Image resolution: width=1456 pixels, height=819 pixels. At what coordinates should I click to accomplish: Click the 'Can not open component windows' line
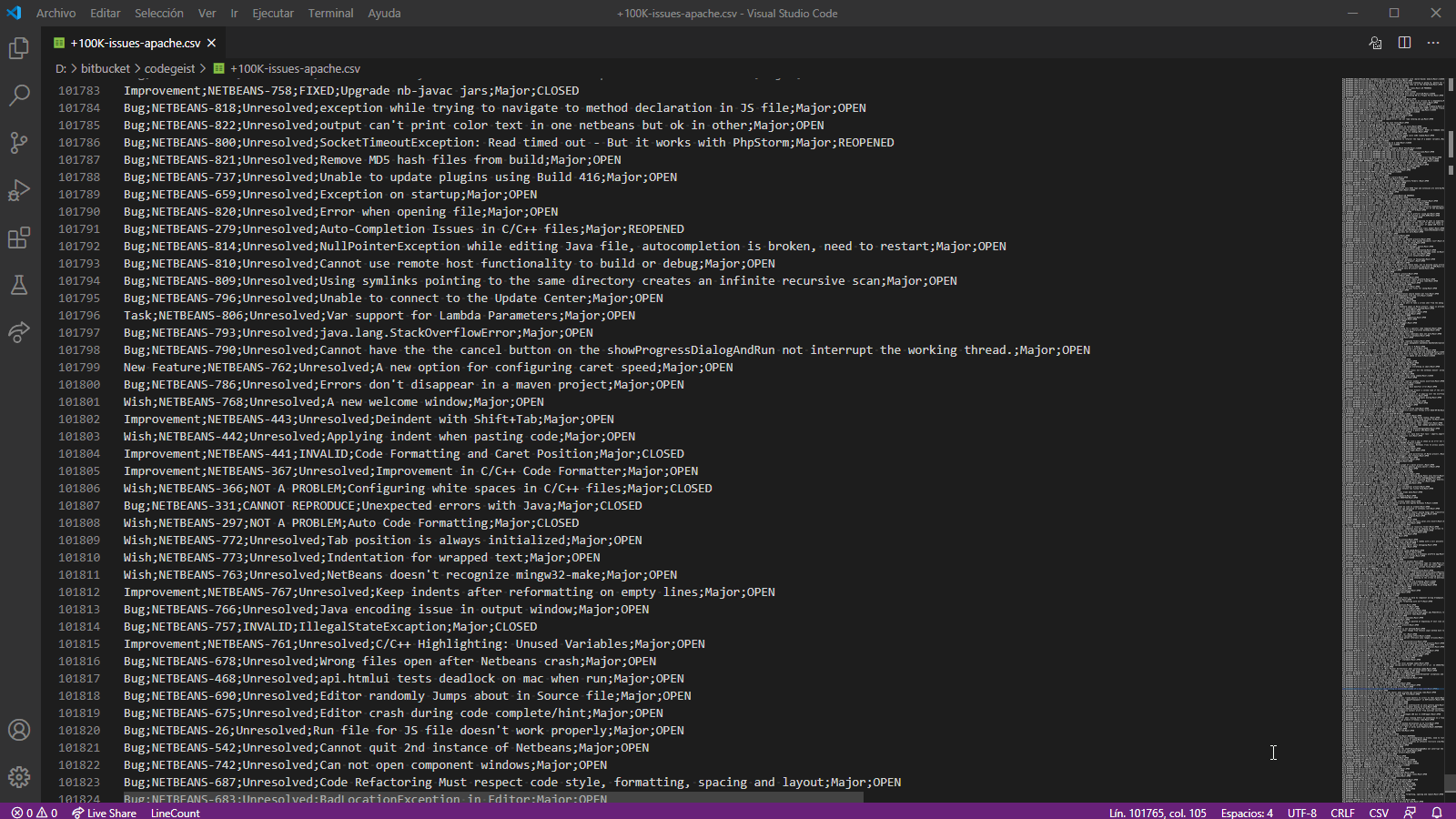365,765
